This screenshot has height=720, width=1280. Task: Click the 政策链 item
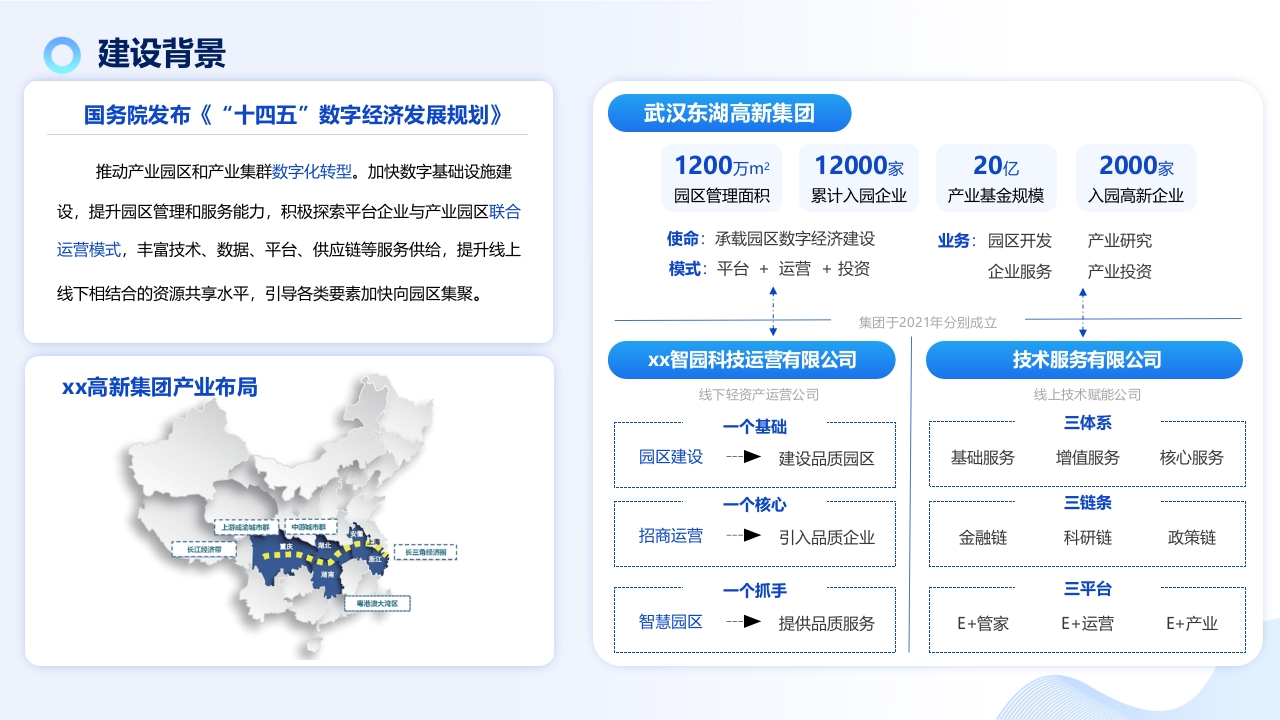tap(1192, 537)
